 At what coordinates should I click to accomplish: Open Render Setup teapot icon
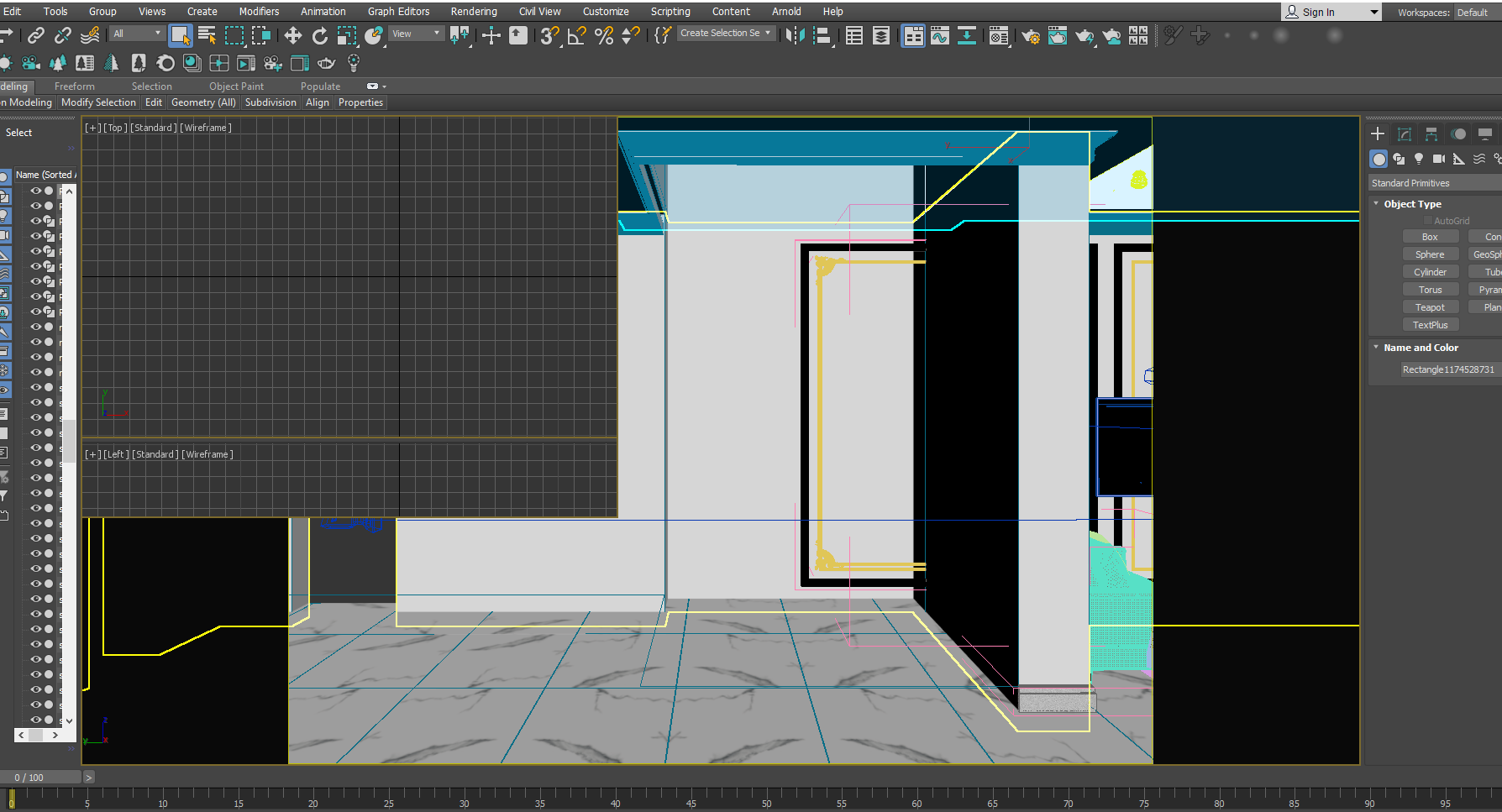(x=1031, y=36)
